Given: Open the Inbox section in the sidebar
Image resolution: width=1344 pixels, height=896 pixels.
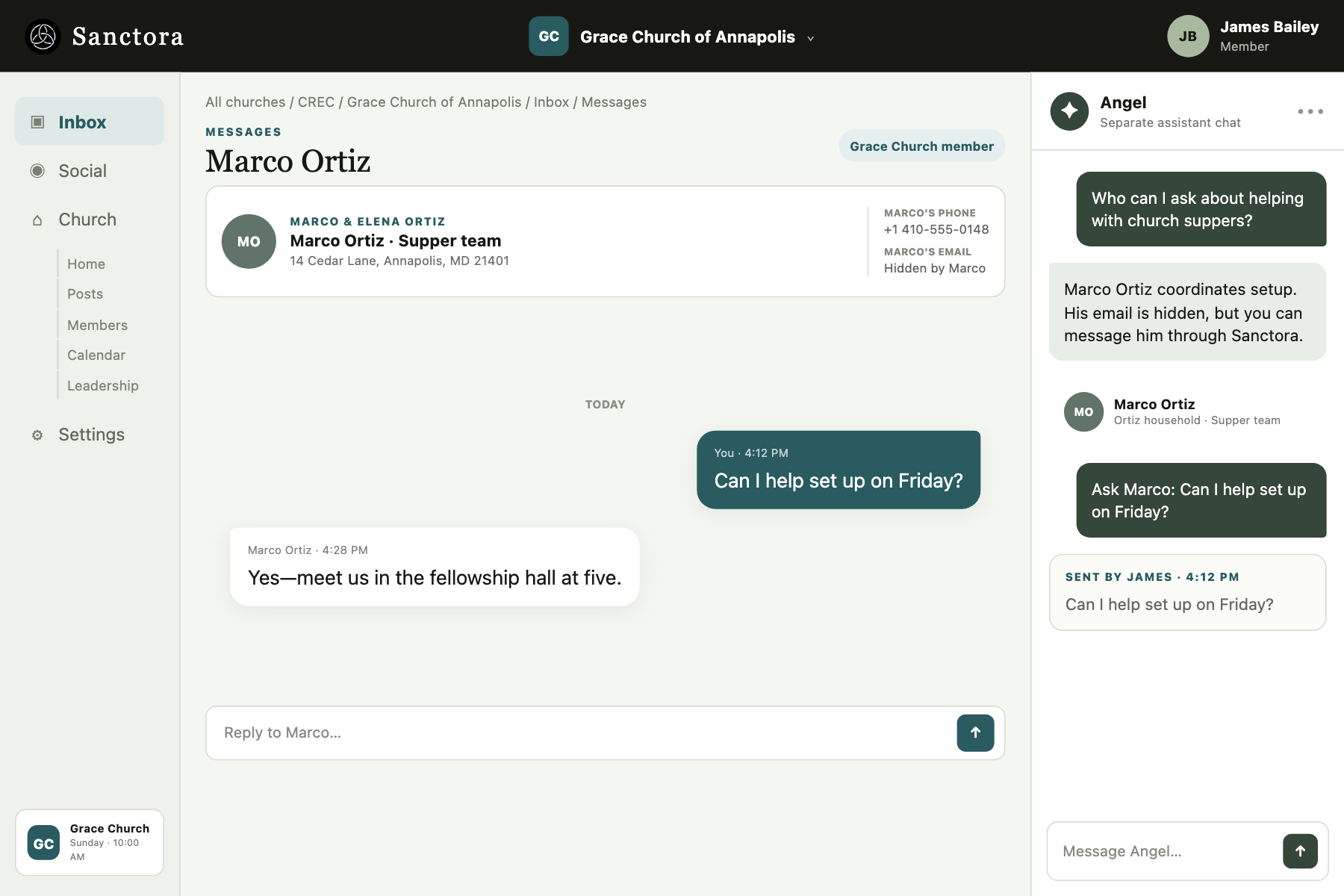Looking at the screenshot, I should point(90,122).
